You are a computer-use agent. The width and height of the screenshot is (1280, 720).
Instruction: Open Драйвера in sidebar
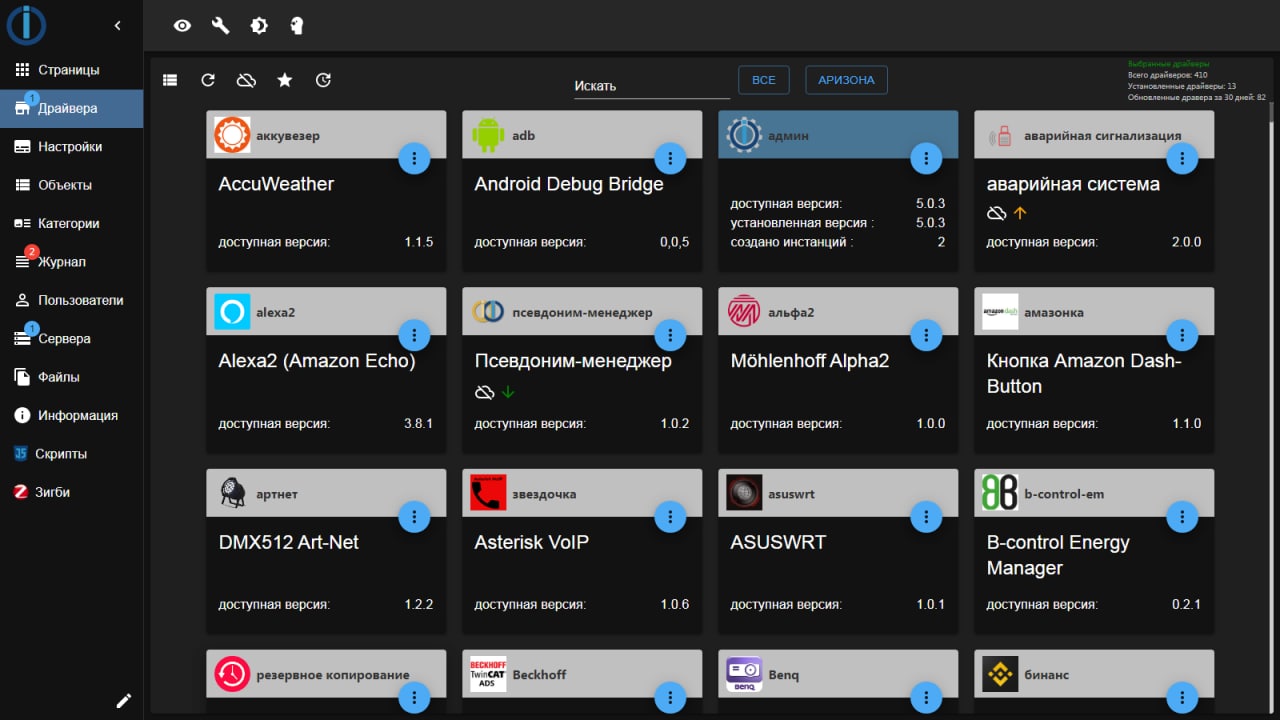[x=71, y=108]
